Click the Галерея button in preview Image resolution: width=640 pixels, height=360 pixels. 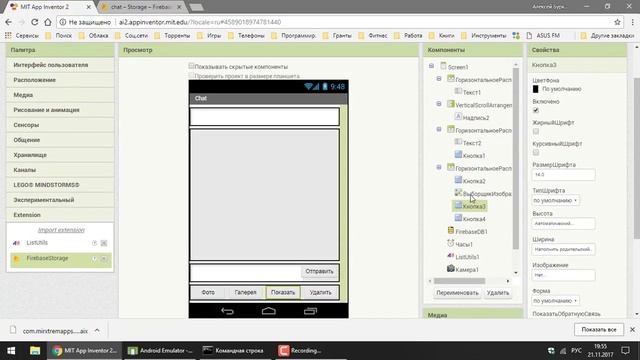tap(245, 292)
